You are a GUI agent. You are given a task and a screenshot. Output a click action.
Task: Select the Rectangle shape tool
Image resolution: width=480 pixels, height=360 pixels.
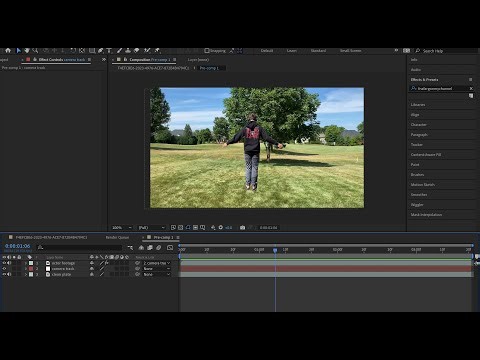tap(92, 50)
